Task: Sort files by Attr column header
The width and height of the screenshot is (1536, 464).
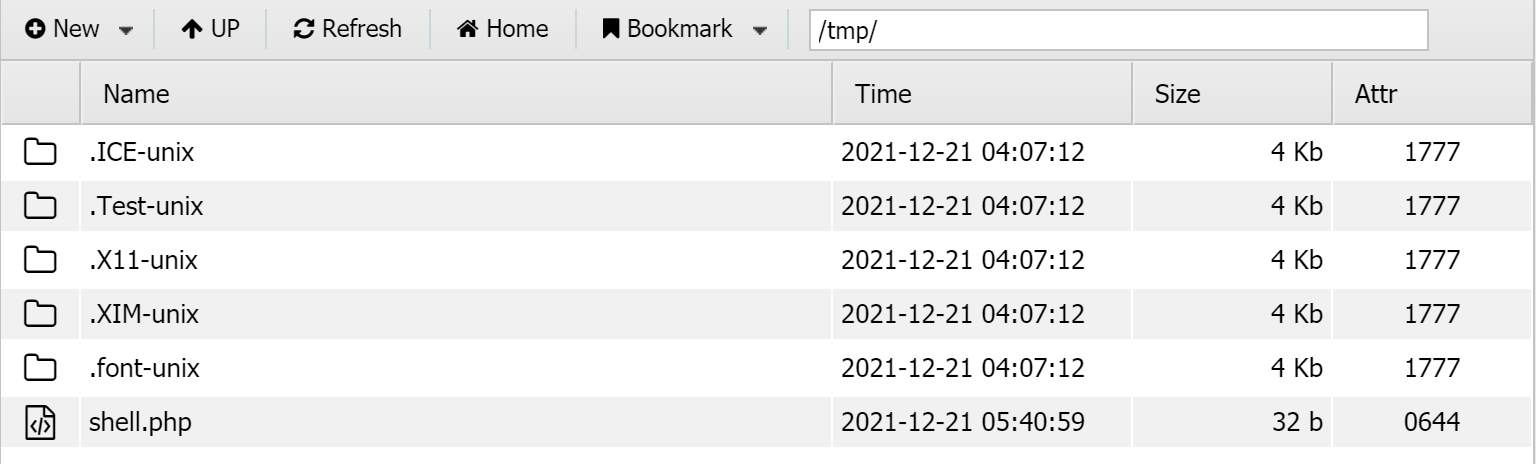Action: coord(1375,95)
